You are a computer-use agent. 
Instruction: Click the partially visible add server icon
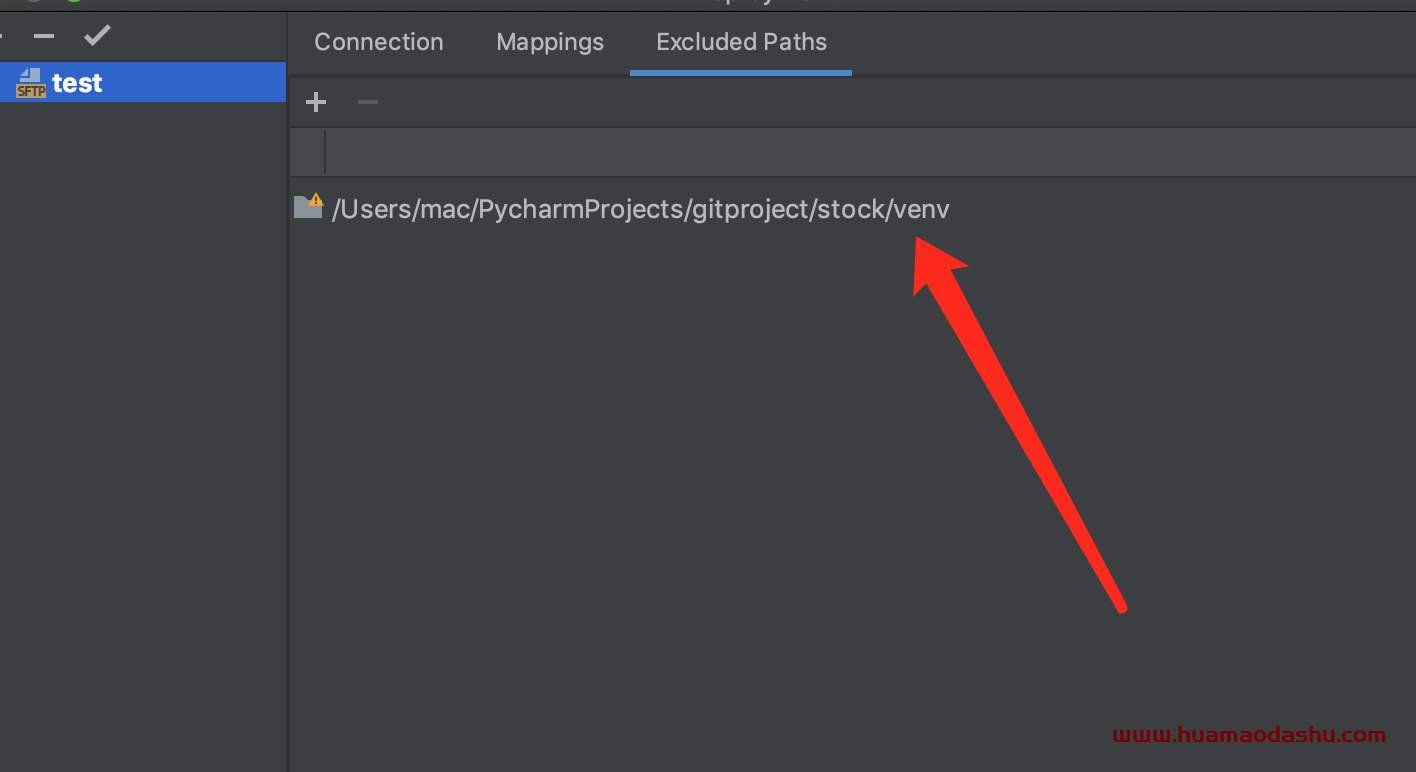tap(2, 37)
